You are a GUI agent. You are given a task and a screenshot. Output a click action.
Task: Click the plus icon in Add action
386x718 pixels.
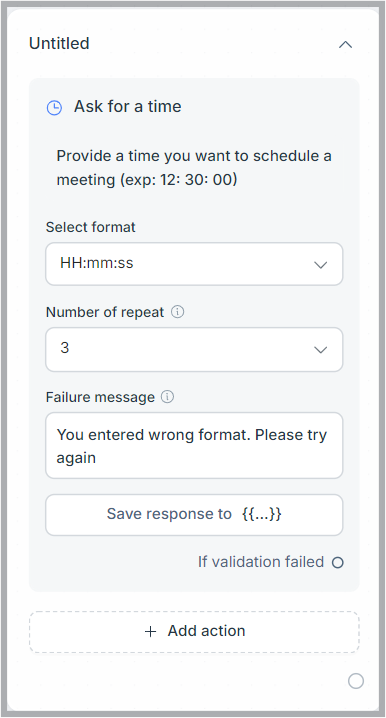150,631
